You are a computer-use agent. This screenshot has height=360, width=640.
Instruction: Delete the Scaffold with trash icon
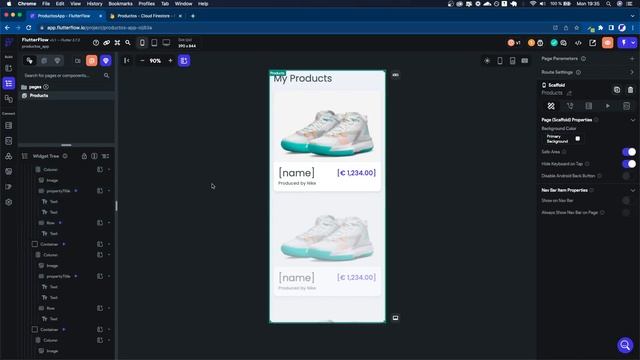(x=630, y=90)
